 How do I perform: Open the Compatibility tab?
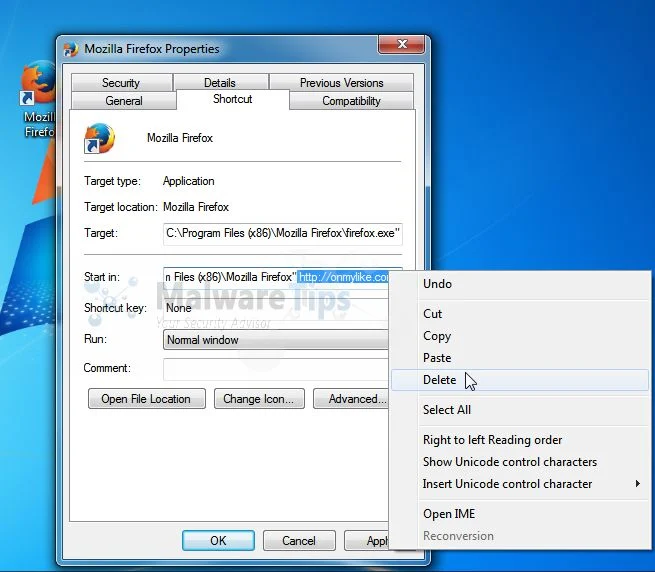click(351, 101)
